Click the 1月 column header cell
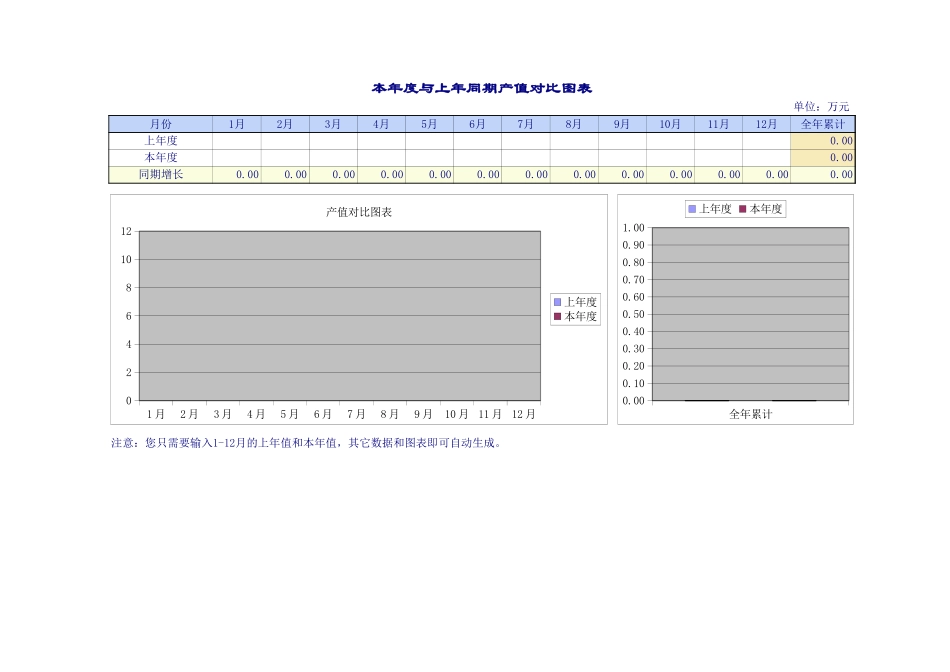This screenshot has width=950, height=672. pyautogui.click(x=237, y=123)
